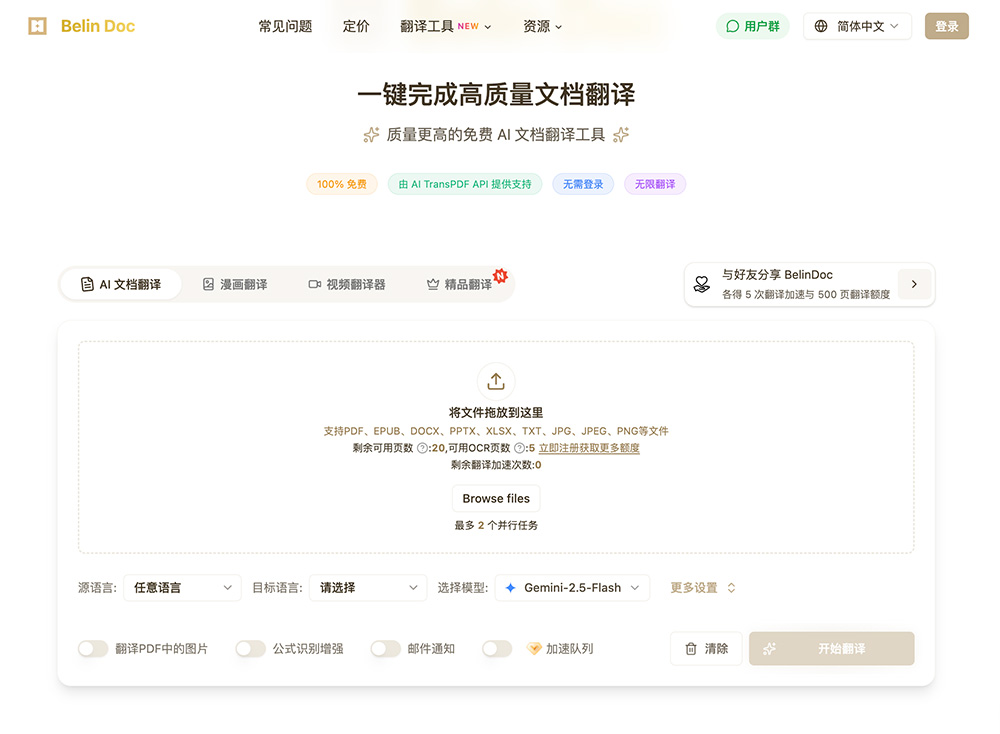Click the 无限翻译 badge
1000x734 pixels.
[x=655, y=184]
